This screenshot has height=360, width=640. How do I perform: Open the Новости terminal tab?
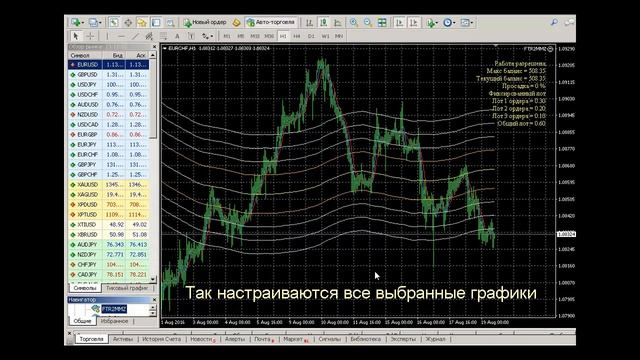202,339
